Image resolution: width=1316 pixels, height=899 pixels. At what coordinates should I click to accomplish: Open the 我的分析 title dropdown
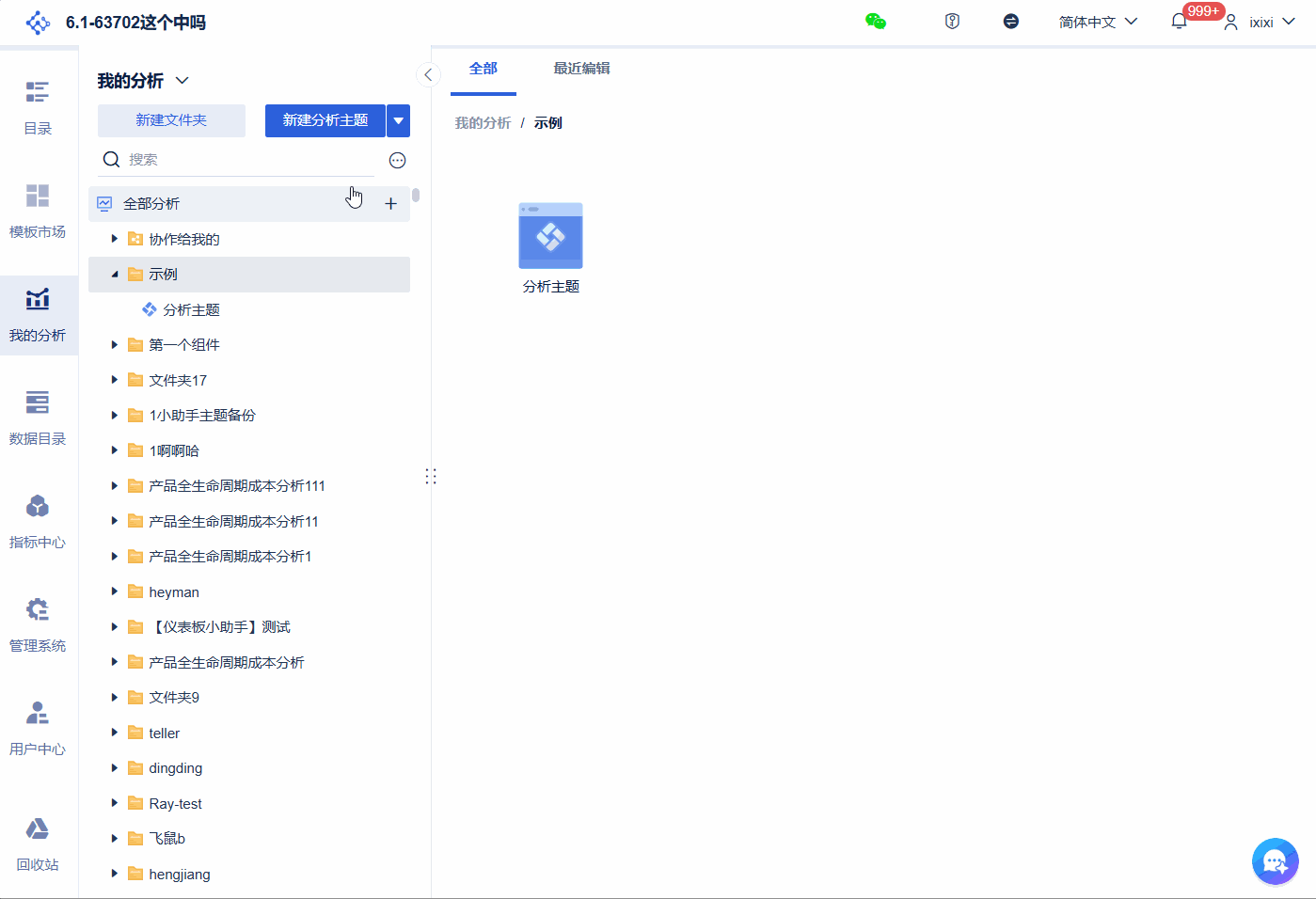point(182,81)
